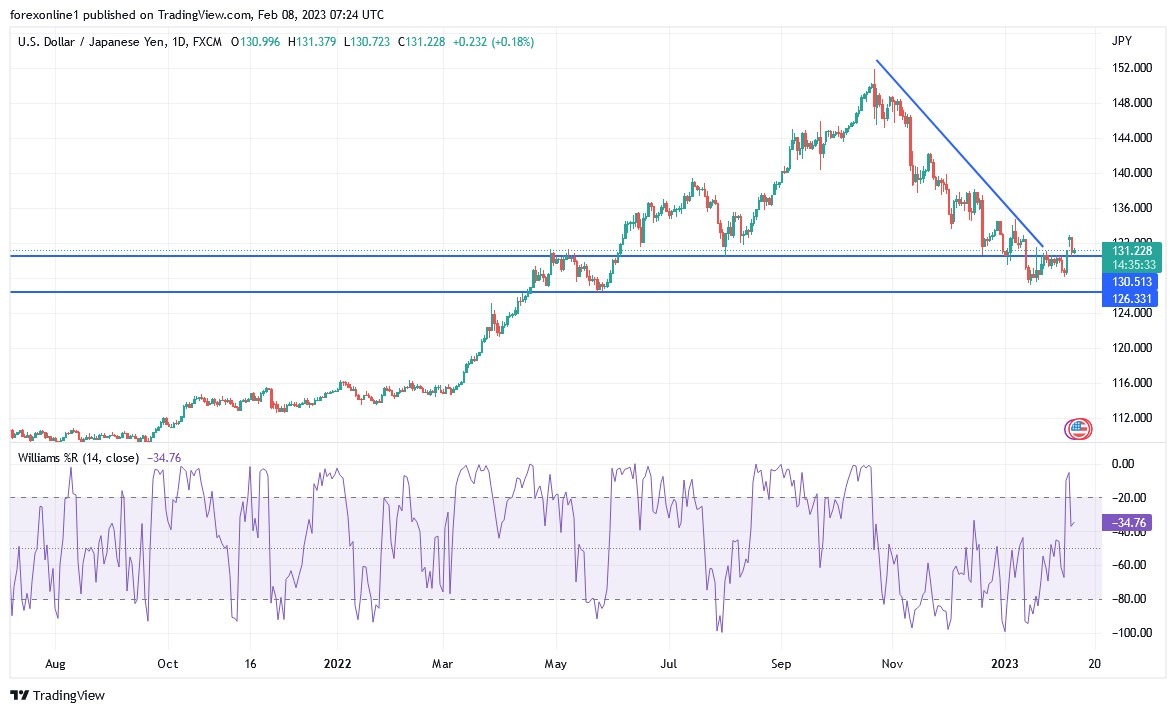Click the 2022 label on time axis

click(338, 664)
